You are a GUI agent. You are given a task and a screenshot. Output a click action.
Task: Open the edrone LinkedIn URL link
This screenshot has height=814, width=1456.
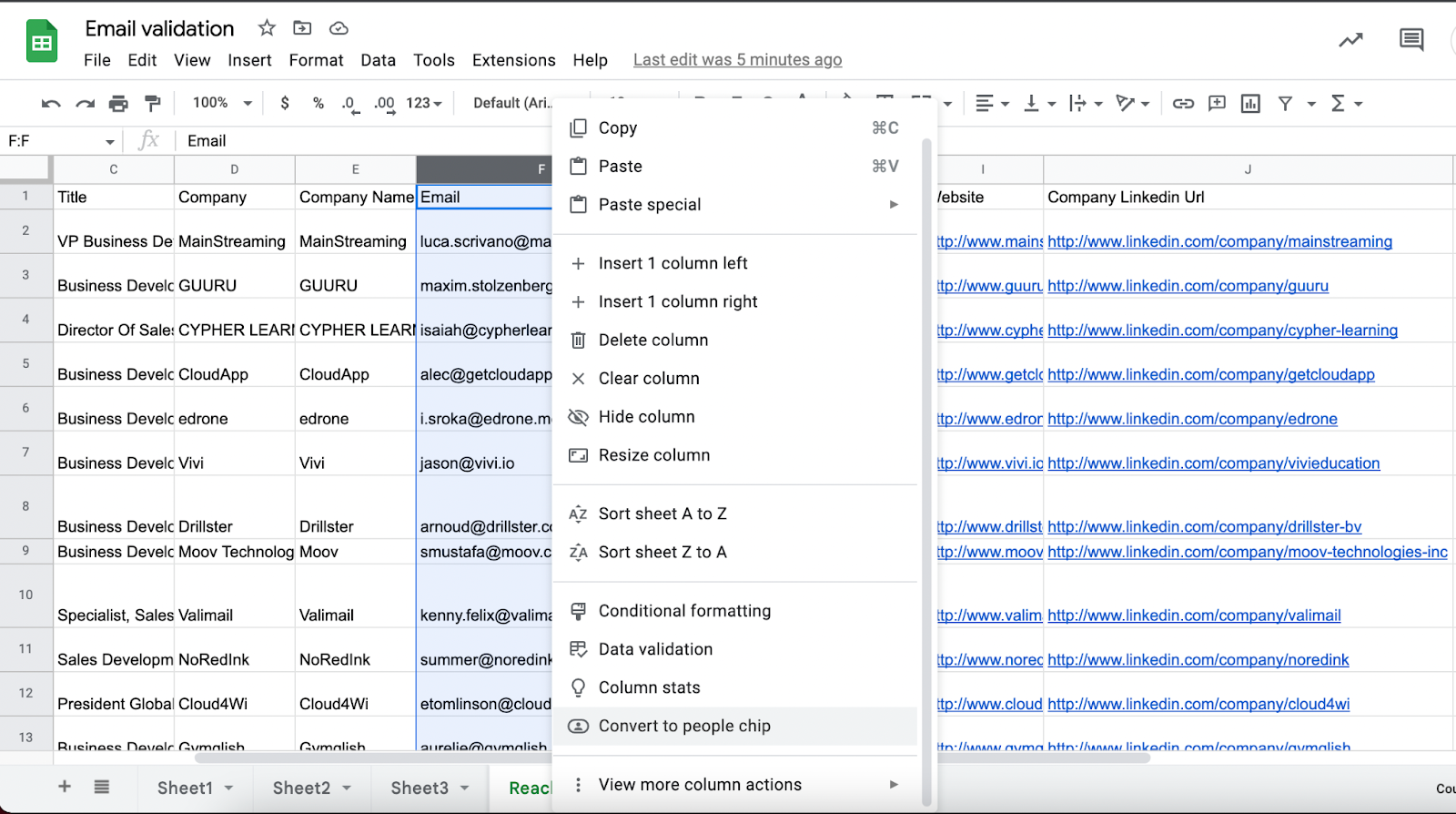pyautogui.click(x=1192, y=419)
